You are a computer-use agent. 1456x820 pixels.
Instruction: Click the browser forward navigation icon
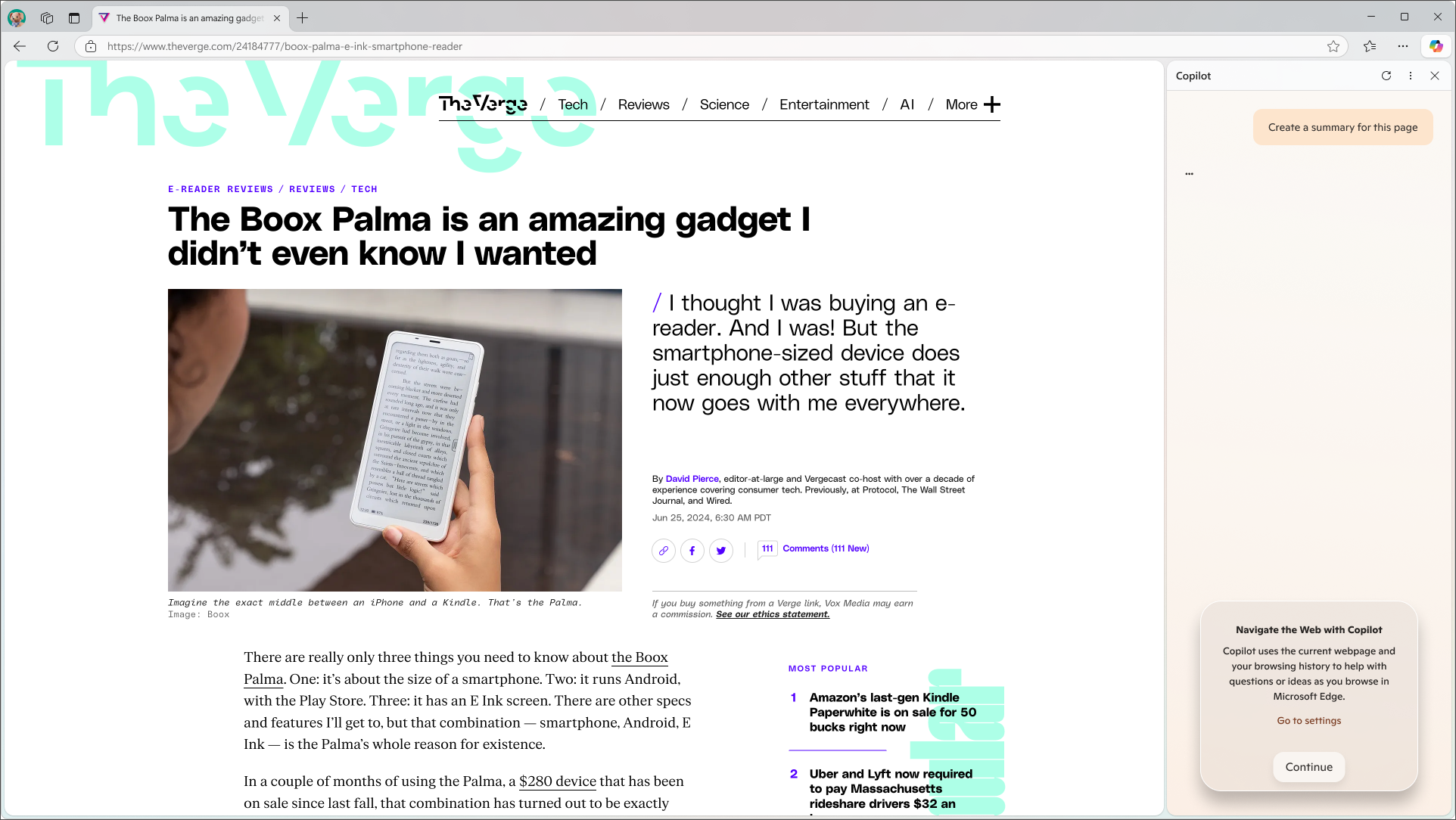tap(36, 46)
